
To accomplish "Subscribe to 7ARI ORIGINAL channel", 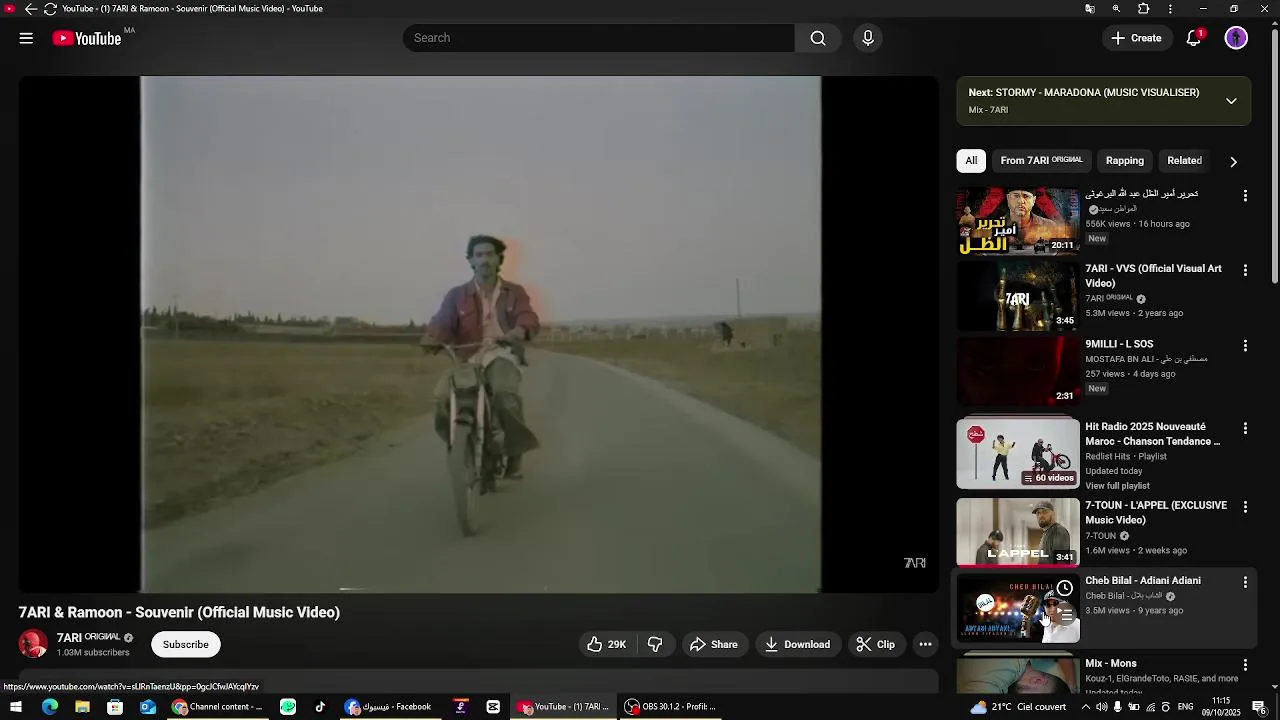I will (186, 644).
